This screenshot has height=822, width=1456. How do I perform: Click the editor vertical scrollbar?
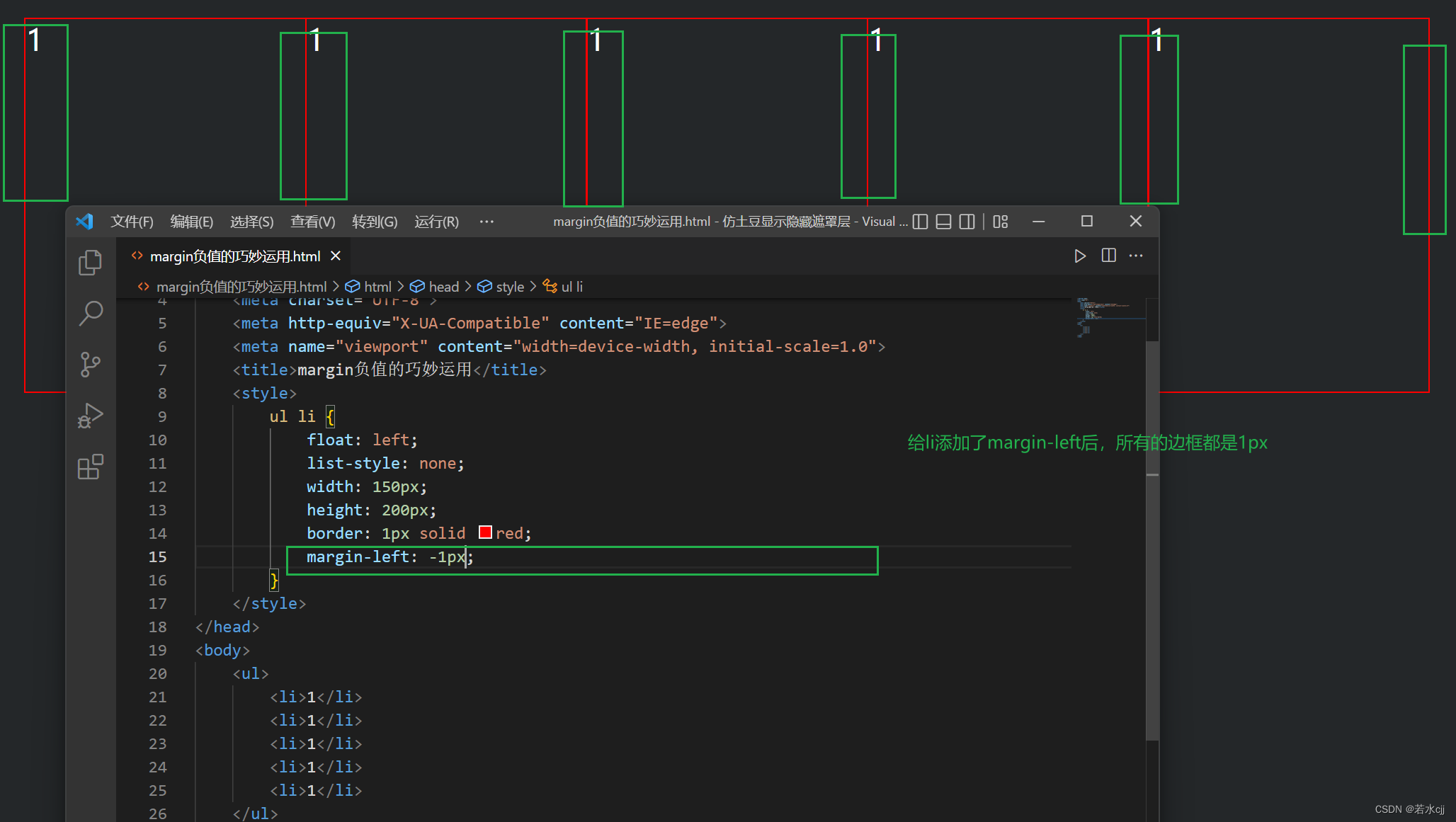(x=1152, y=542)
